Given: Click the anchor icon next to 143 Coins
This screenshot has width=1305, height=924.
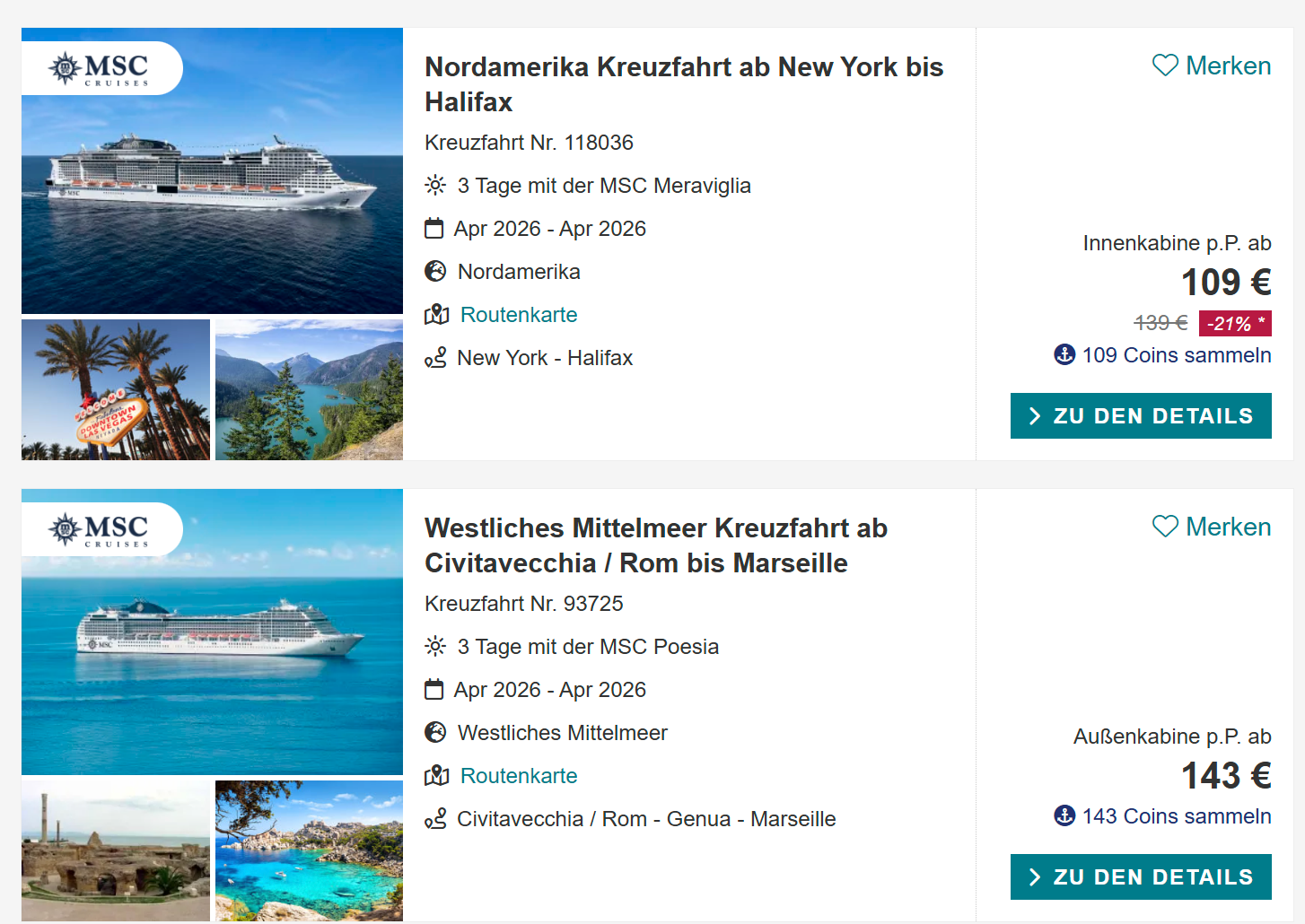Looking at the screenshot, I should 1064,815.
